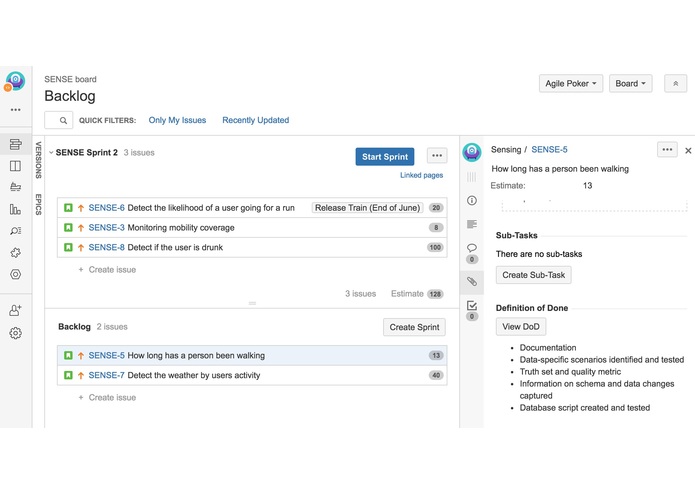
Task: Select the Release Train (End of June) epic label
Action: 367,208
